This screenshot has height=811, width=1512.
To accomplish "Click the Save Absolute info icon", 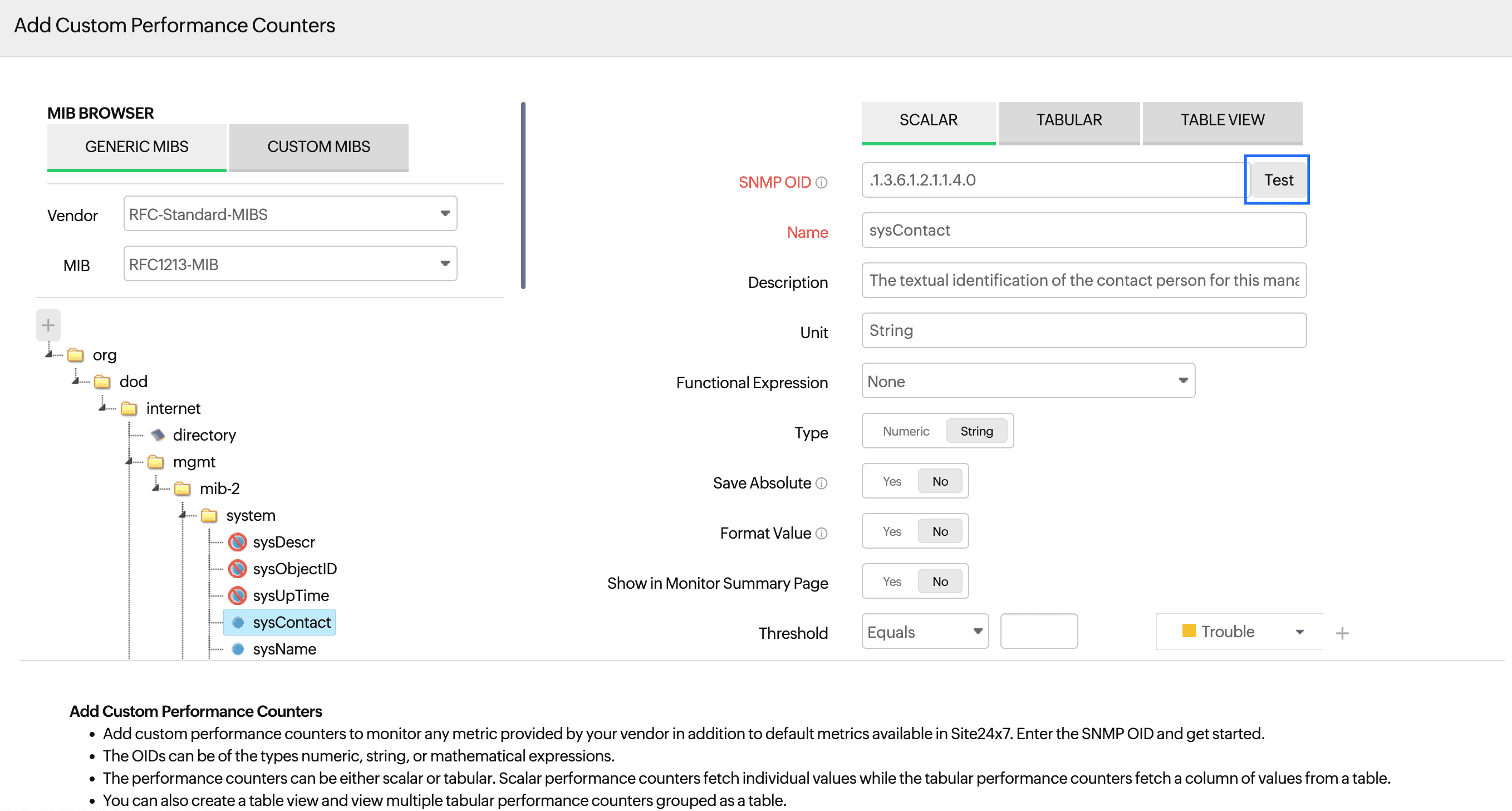I will pos(821,483).
